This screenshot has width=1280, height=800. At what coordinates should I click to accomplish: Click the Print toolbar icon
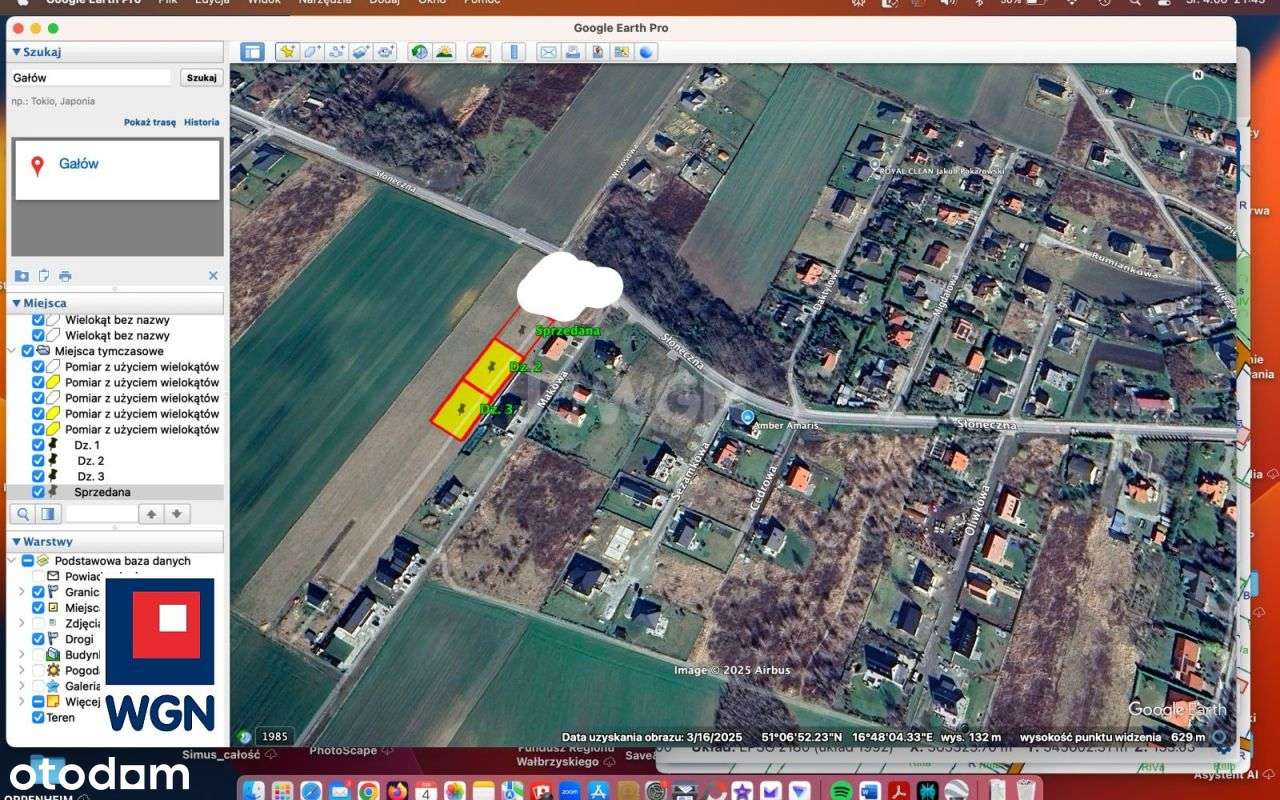point(573,51)
